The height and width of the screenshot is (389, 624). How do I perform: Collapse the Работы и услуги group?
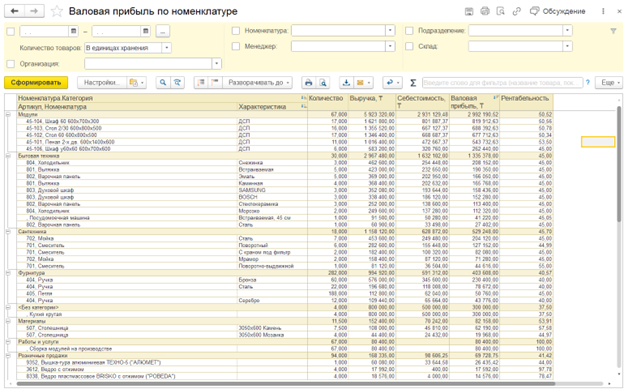pyautogui.click(x=8, y=342)
